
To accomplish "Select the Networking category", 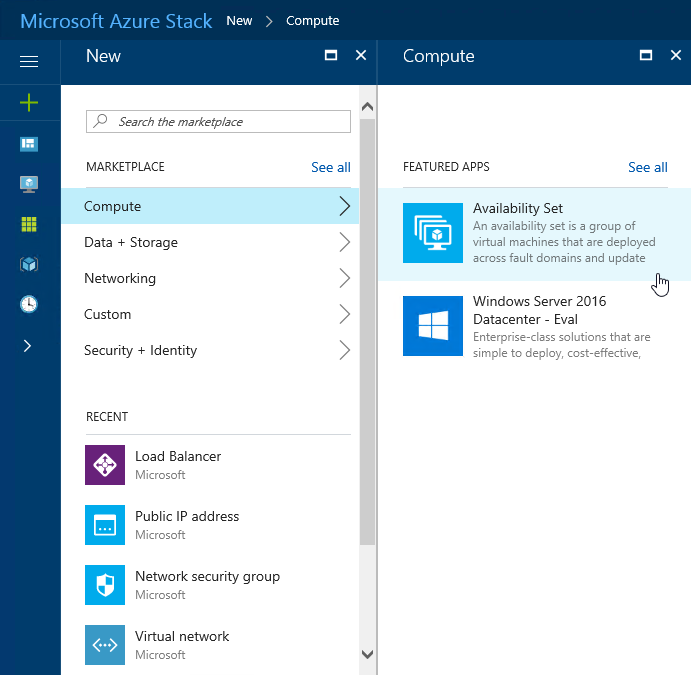I will tap(210, 278).
